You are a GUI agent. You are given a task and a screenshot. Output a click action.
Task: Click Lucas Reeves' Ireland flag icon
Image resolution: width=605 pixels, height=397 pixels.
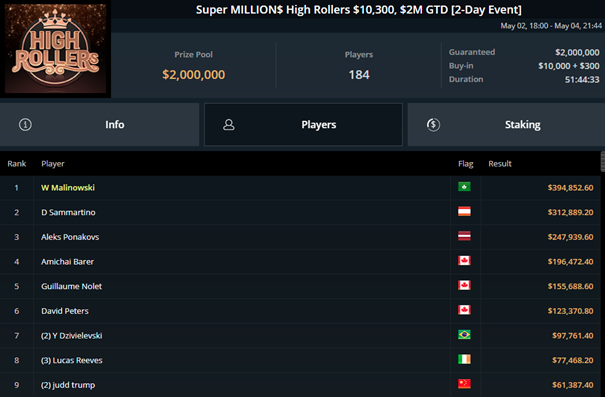464,360
